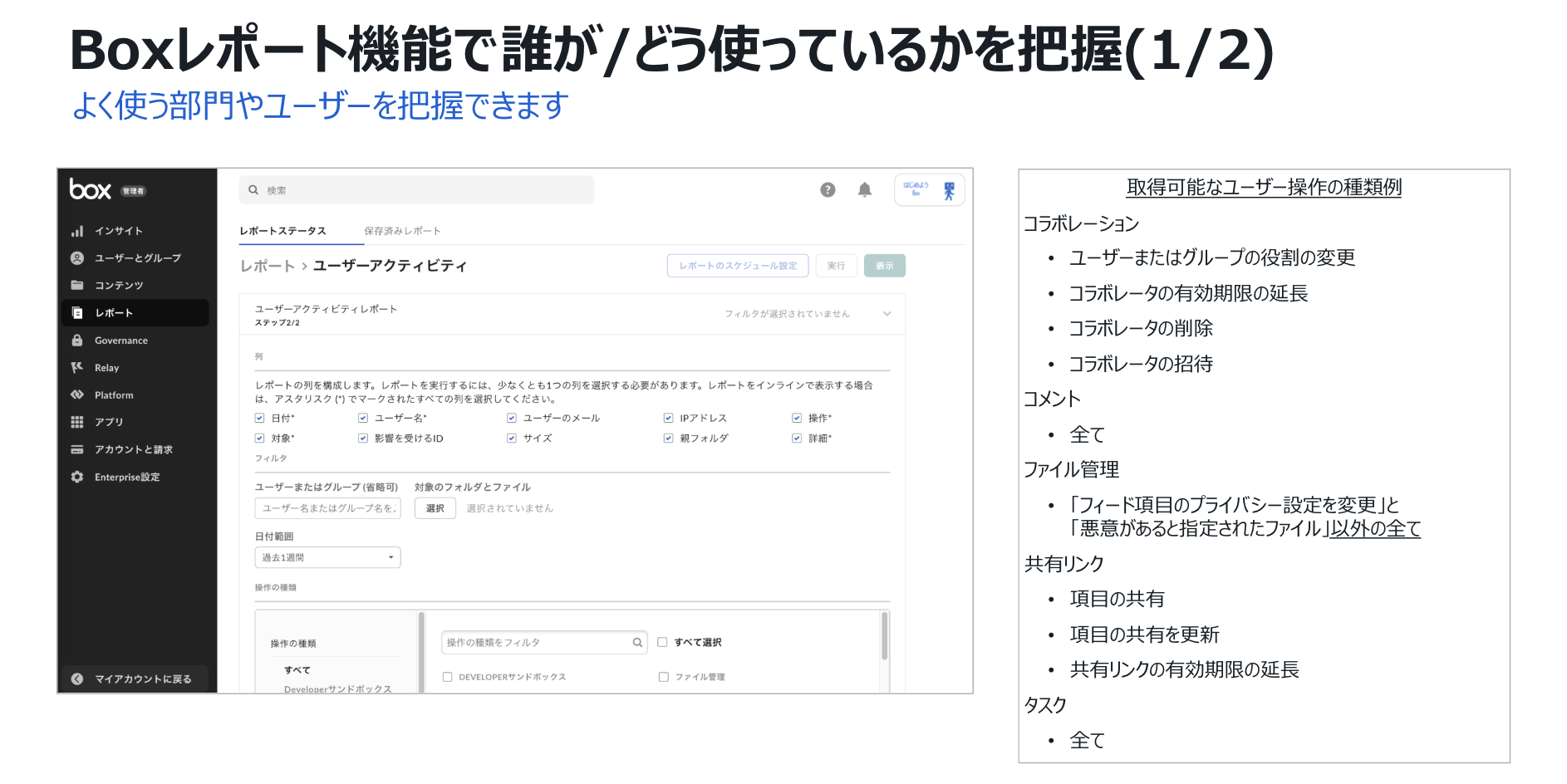Open the notifications bell icon
Viewport: 1567px width, 784px height.
pos(864,190)
